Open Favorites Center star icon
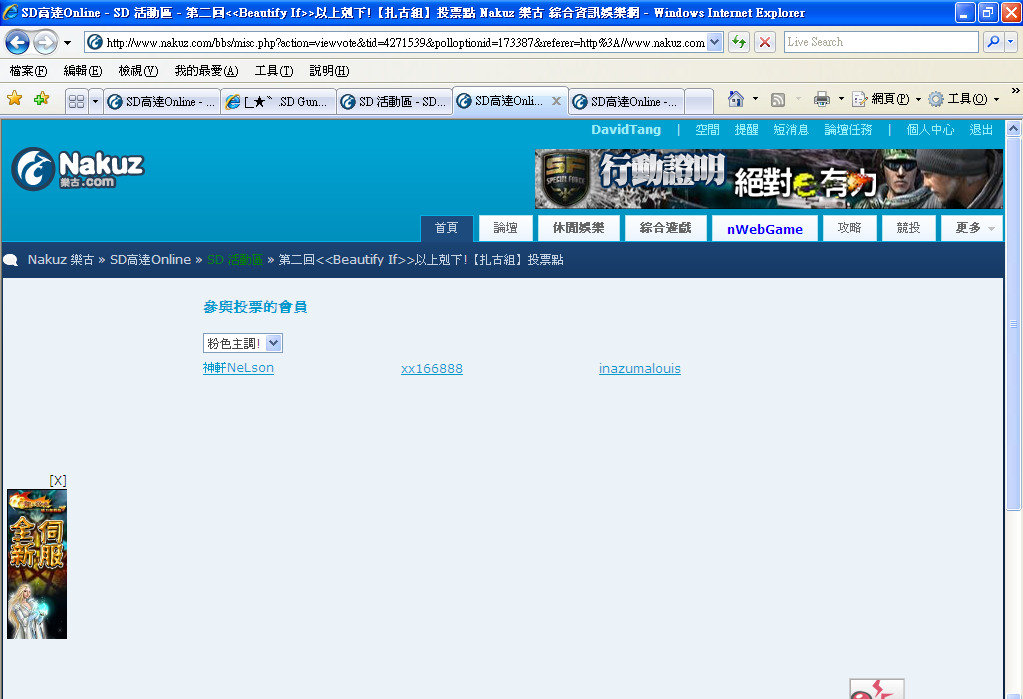Image resolution: width=1023 pixels, height=699 pixels. pyautogui.click(x=15, y=99)
